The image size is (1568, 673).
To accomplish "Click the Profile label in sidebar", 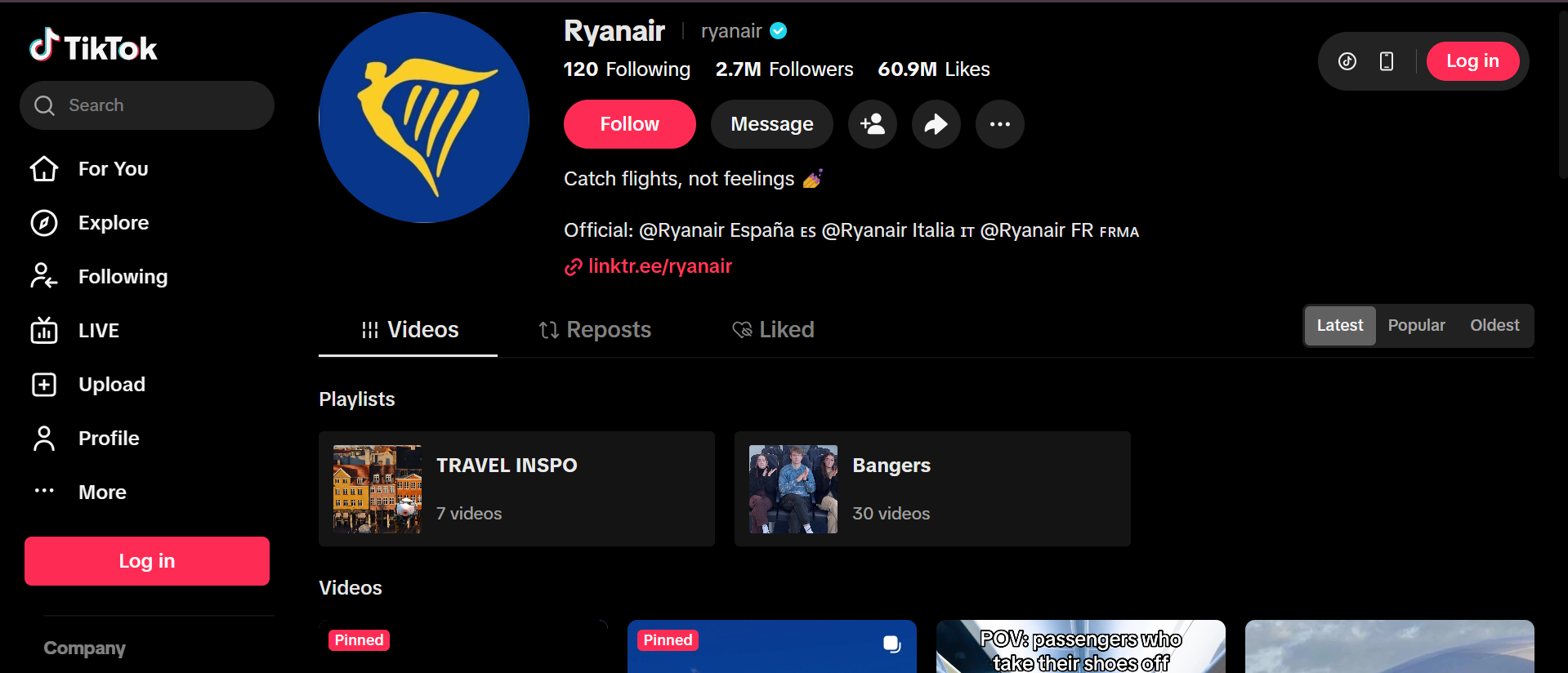I will (x=109, y=439).
